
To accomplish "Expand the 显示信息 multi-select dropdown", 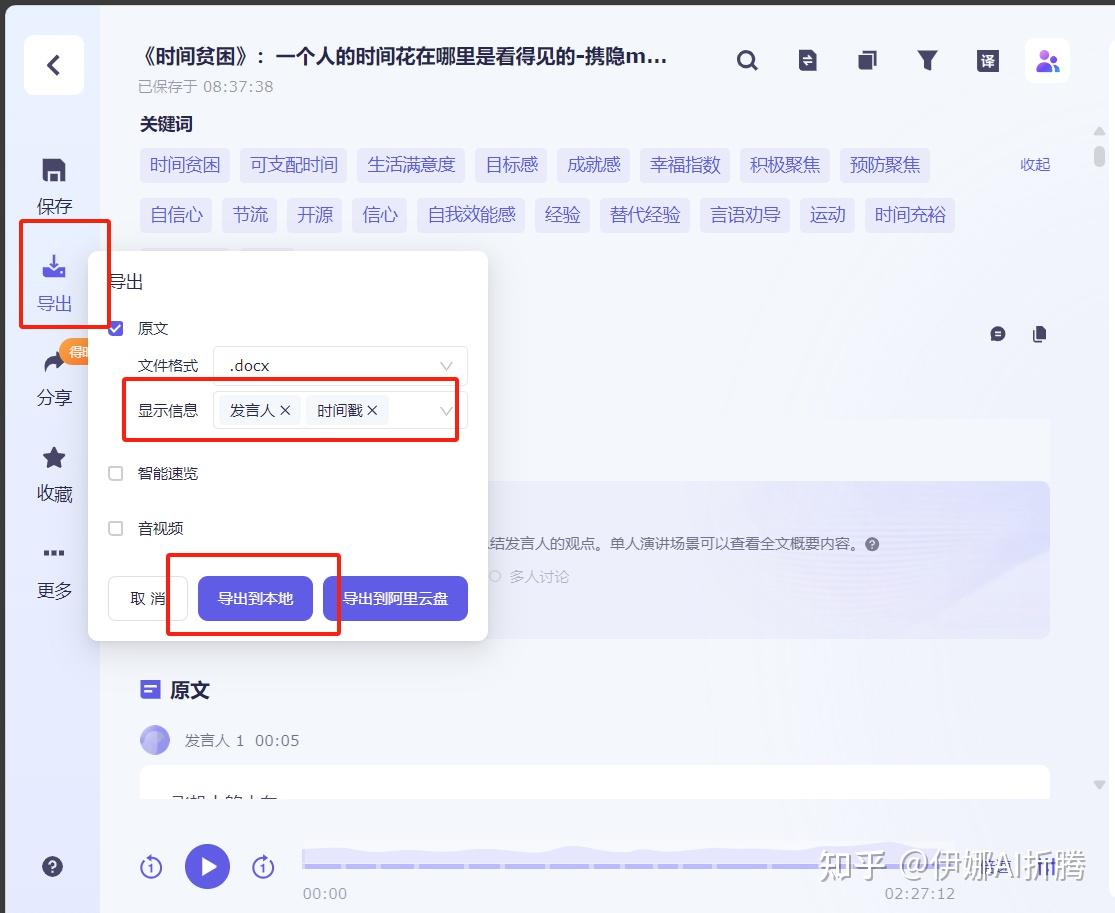I will (340, 410).
